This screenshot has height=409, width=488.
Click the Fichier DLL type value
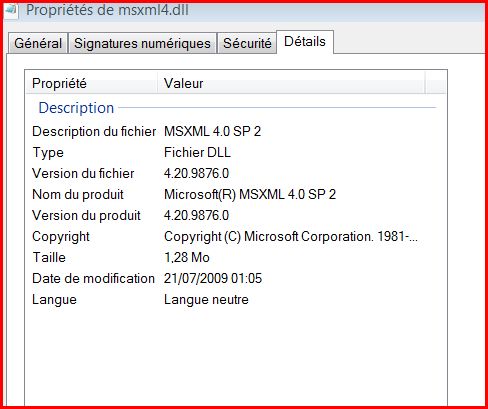click(197, 152)
